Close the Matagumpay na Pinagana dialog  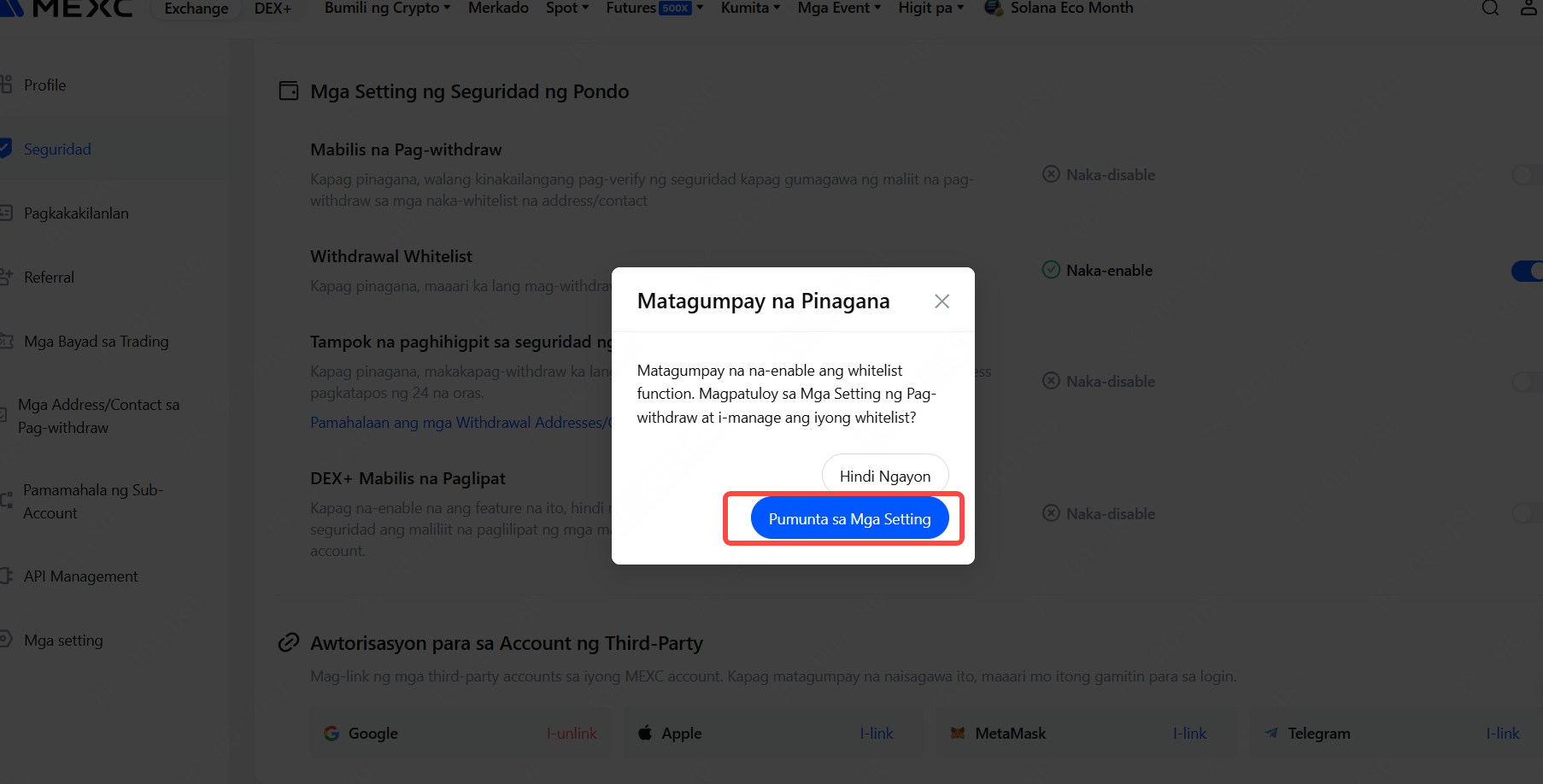(x=942, y=301)
